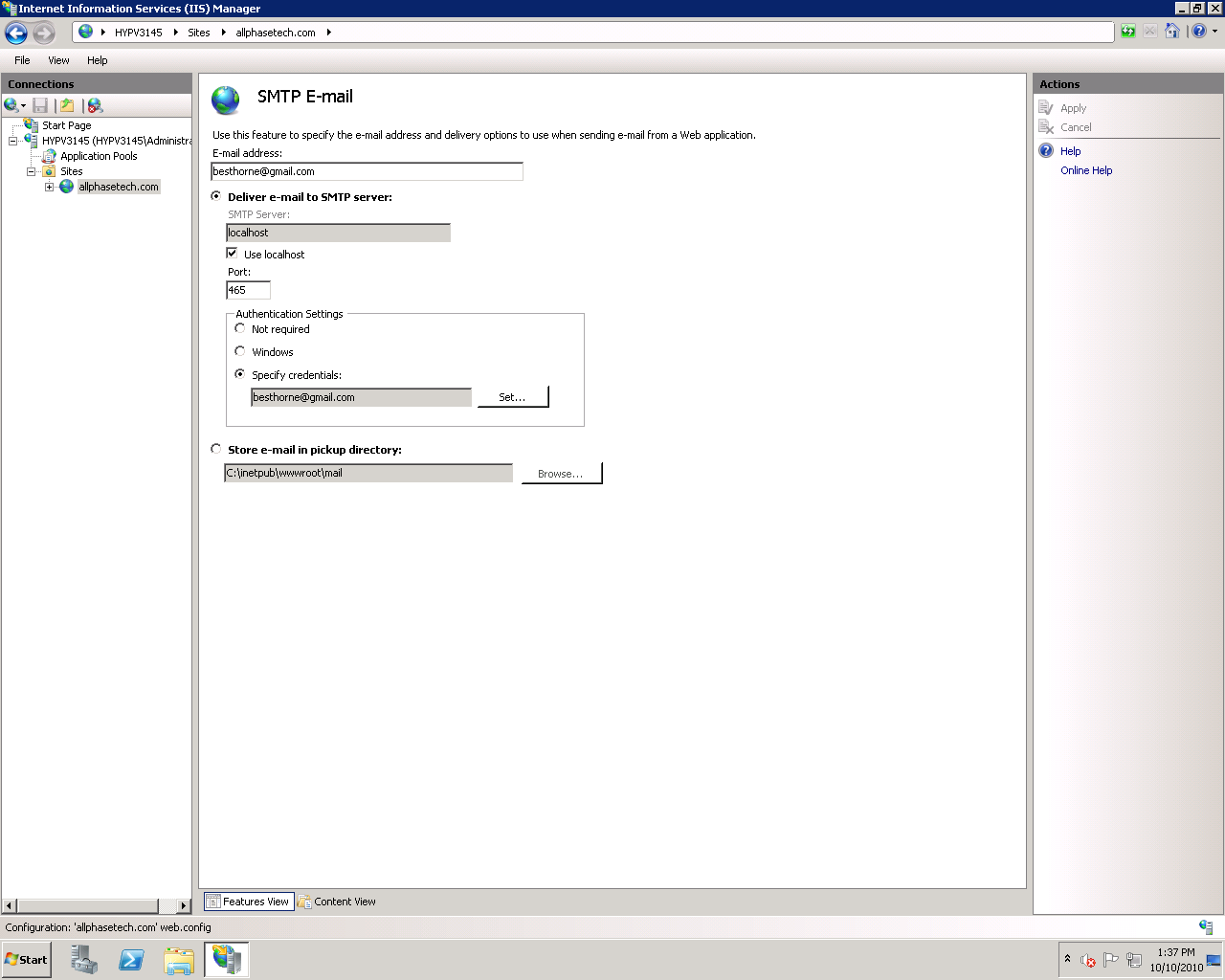Click the Connections pane horizontal scrollbar
This screenshot has width=1225, height=980.
[x=88, y=905]
